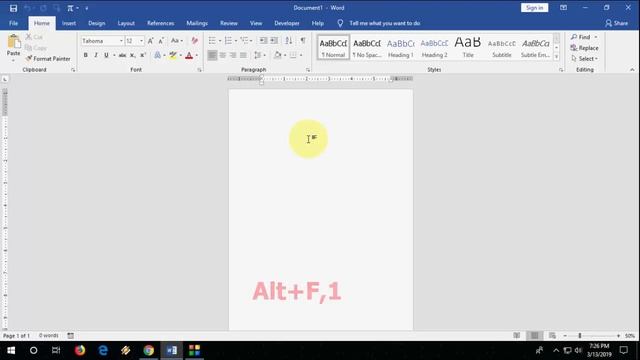Apply the Title style
Viewport: 640px width, 360px height.
468,47
